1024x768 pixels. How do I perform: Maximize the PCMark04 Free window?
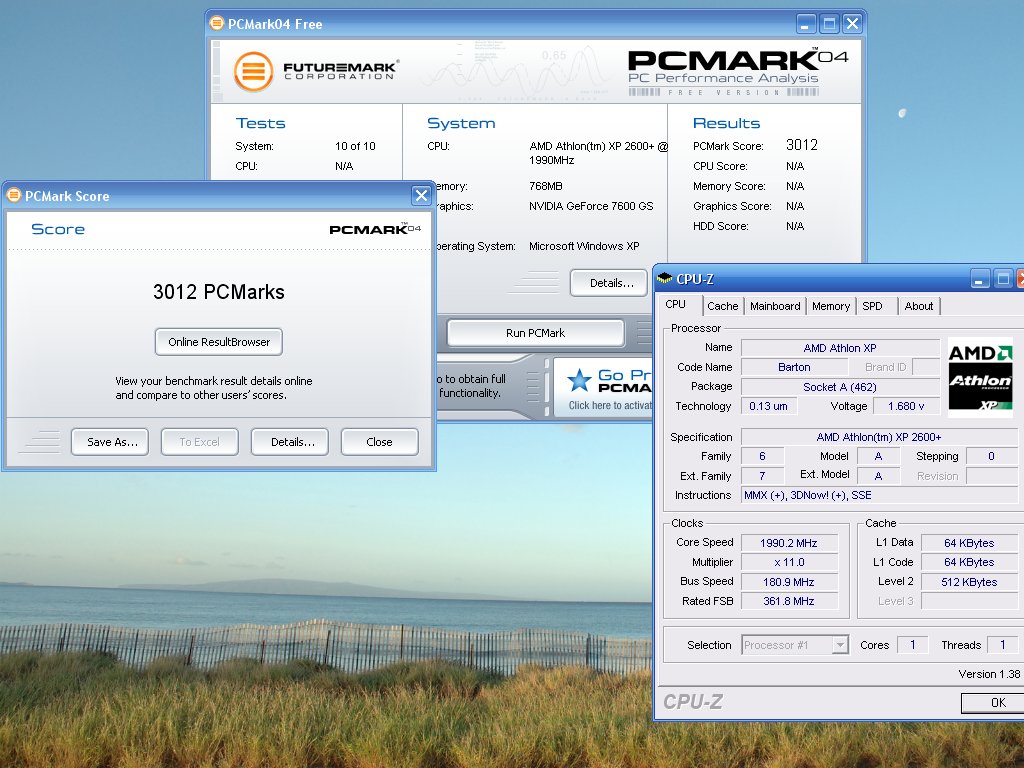coord(829,24)
